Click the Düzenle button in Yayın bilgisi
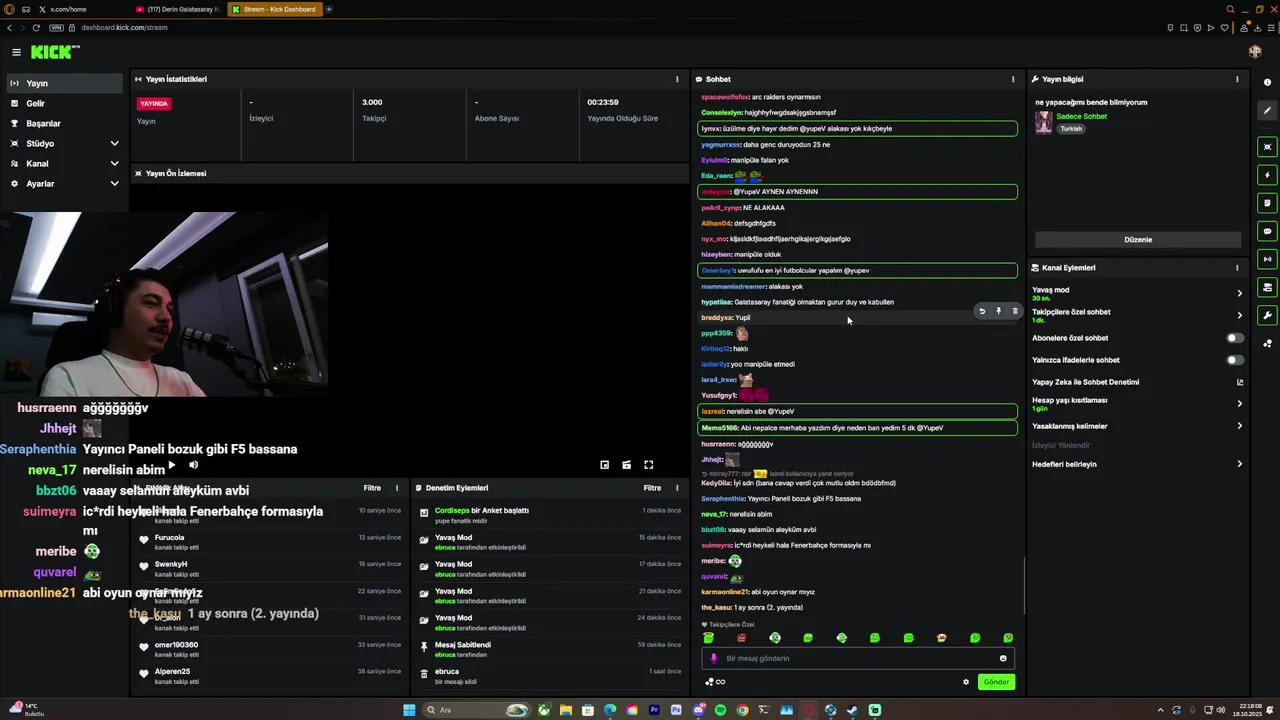The height and width of the screenshot is (720, 1280). (x=1138, y=240)
